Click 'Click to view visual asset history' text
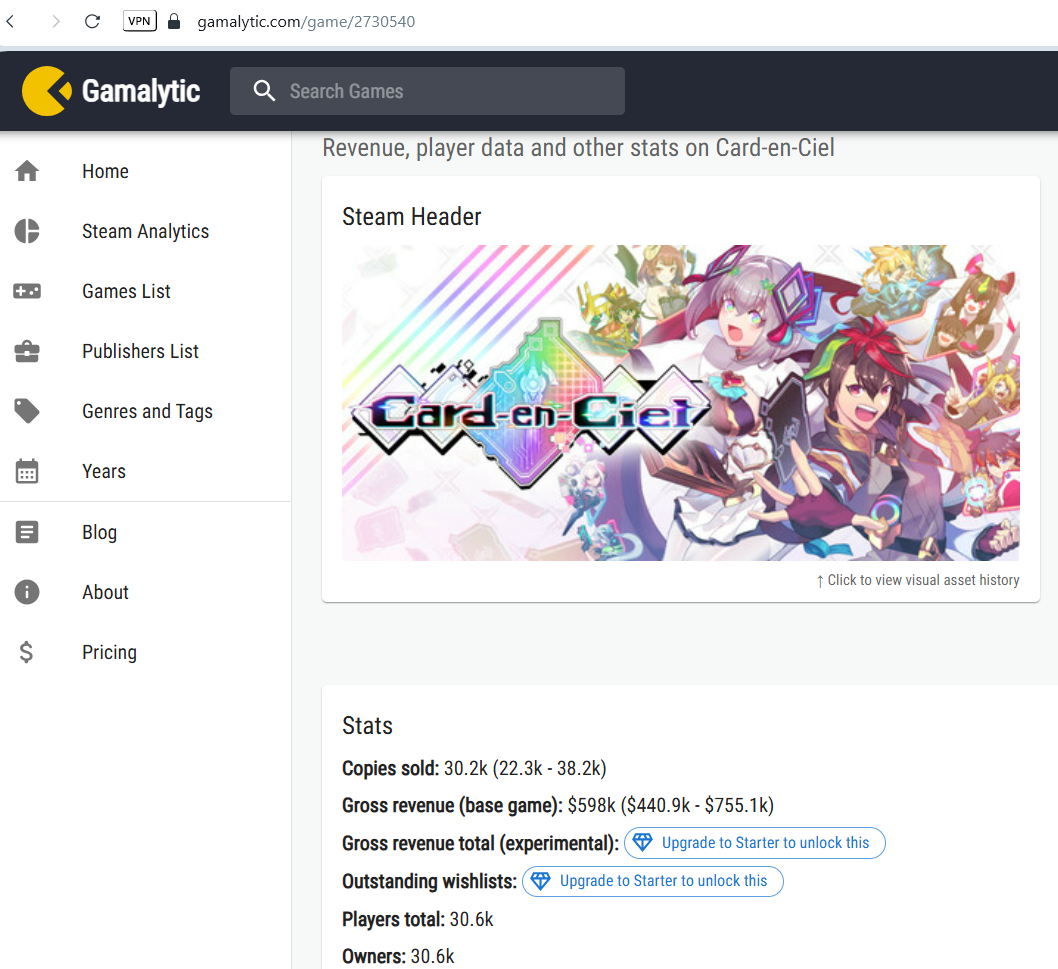The height and width of the screenshot is (969, 1058). pos(918,580)
